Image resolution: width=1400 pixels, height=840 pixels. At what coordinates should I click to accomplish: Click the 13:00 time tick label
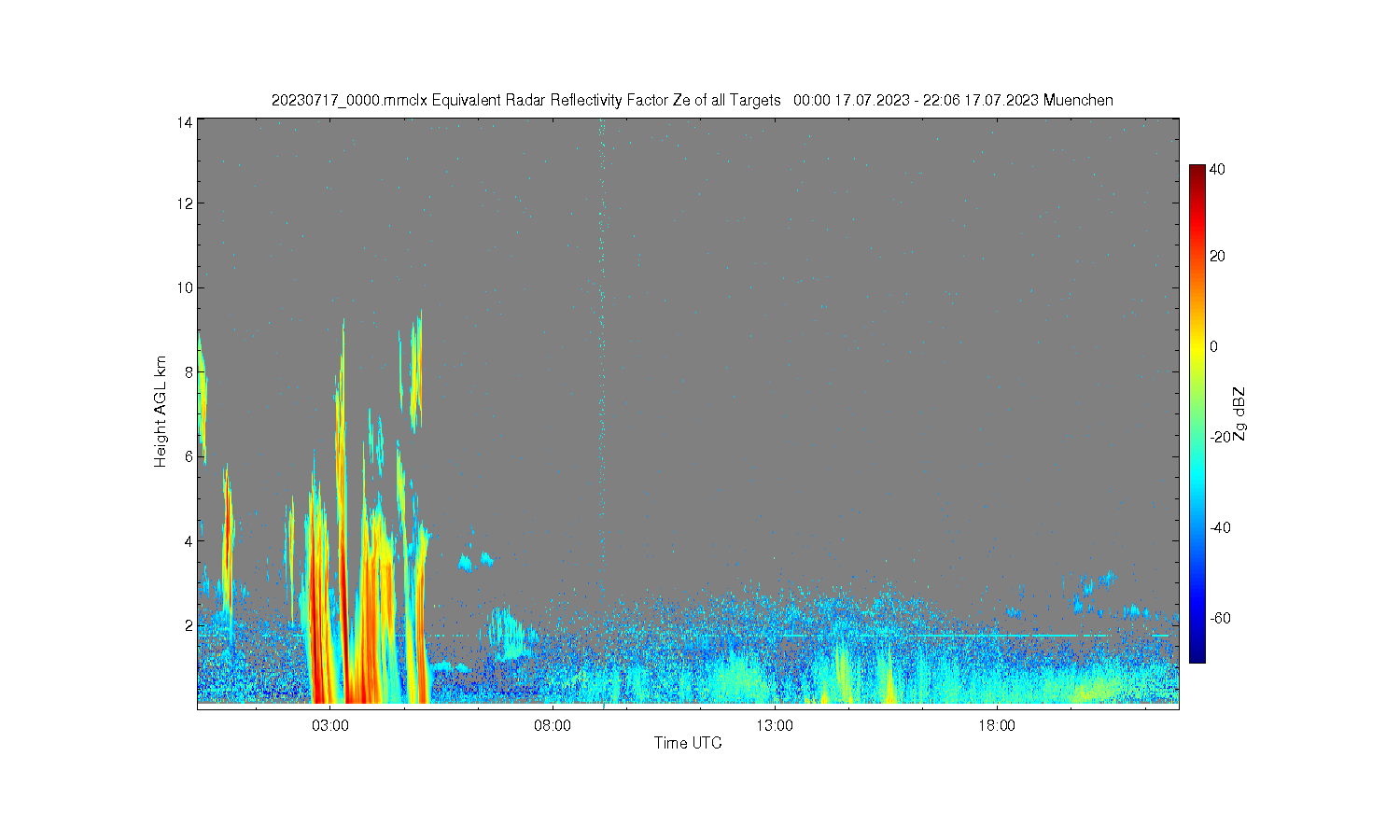775,725
